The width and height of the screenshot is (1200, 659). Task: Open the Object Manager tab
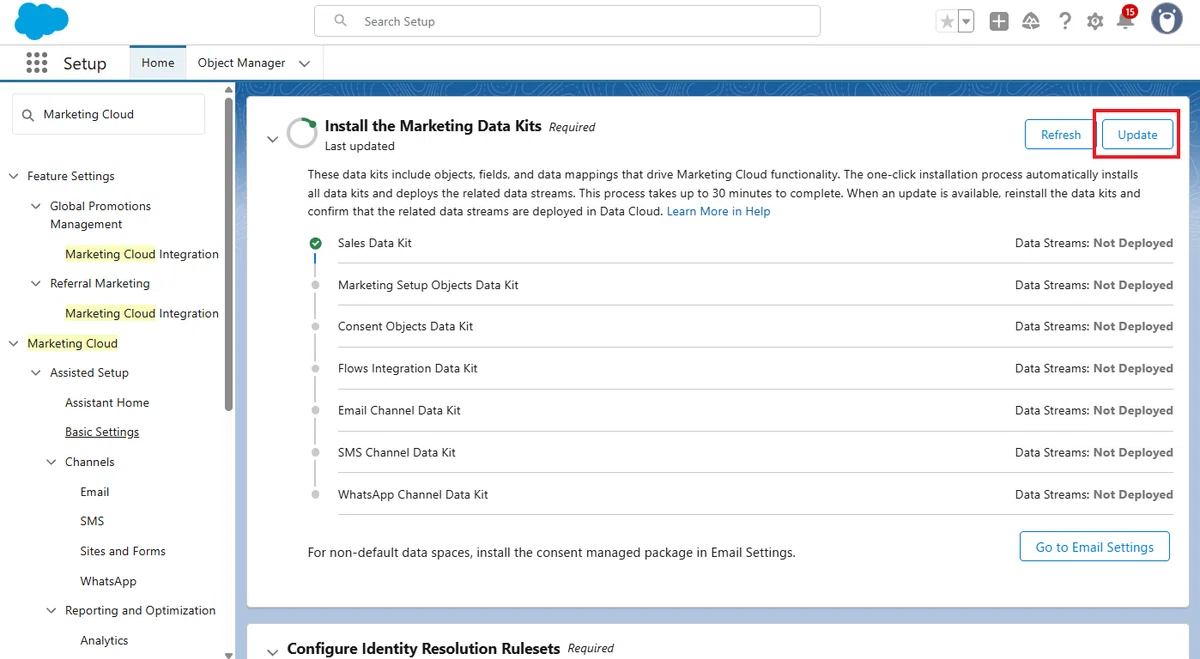tap(241, 63)
